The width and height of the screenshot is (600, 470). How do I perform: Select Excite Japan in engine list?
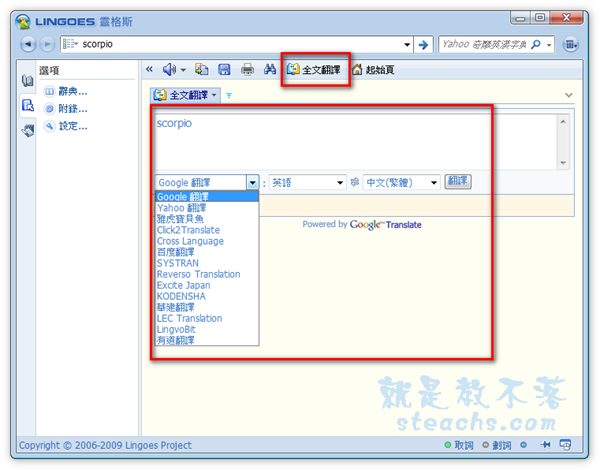207,286
